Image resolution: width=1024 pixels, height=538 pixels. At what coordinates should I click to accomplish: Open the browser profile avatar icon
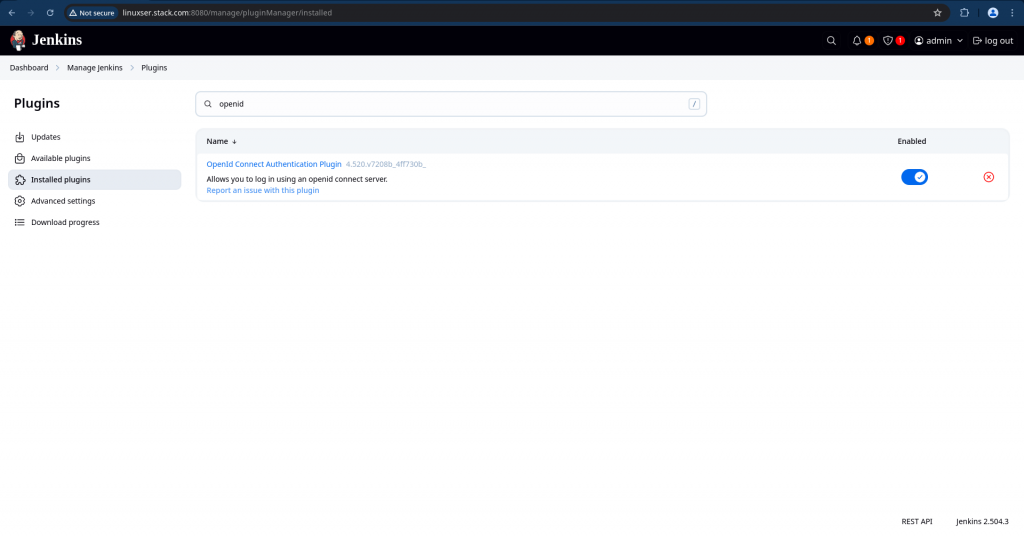click(993, 12)
